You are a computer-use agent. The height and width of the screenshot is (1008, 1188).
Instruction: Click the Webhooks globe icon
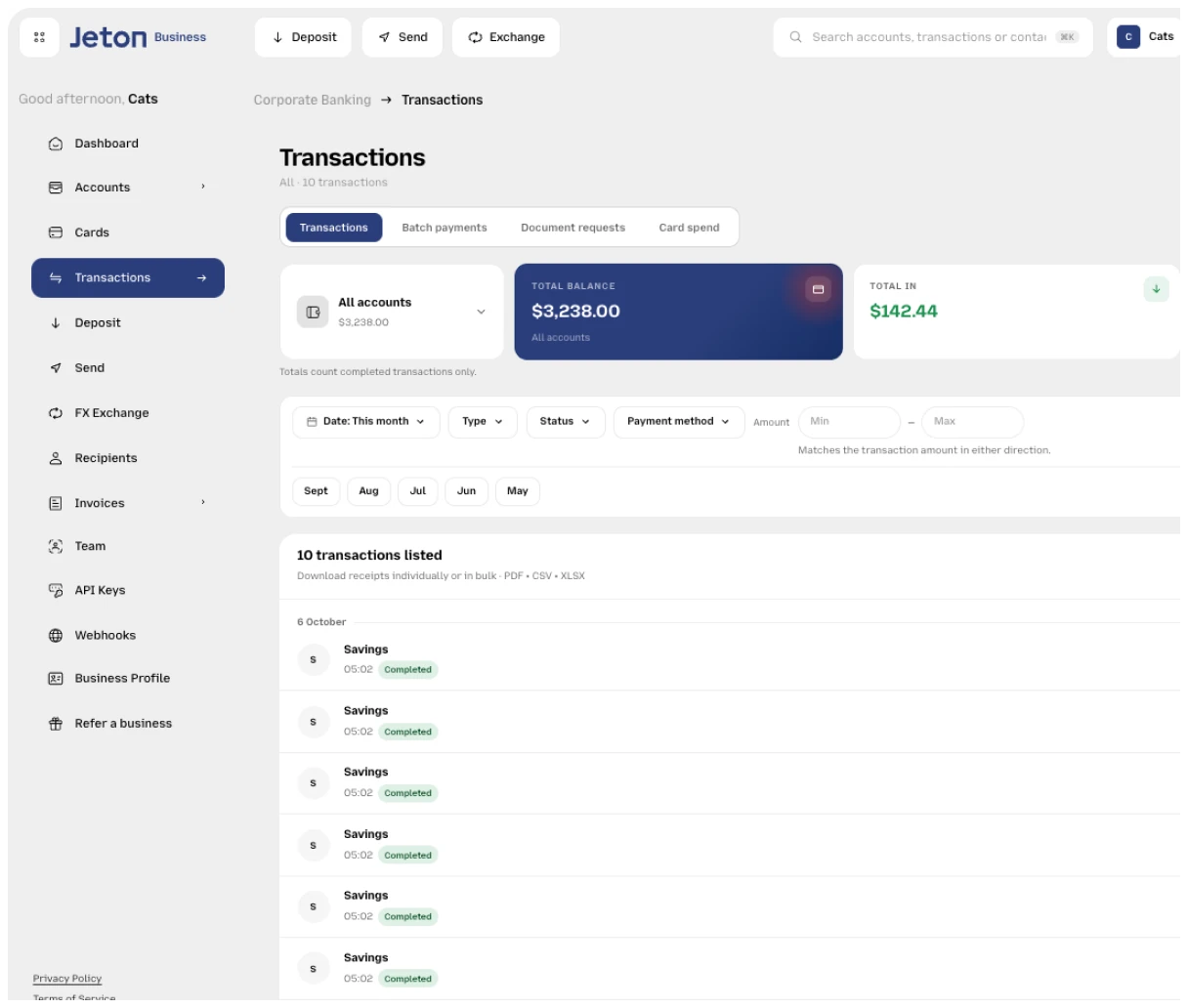point(56,636)
